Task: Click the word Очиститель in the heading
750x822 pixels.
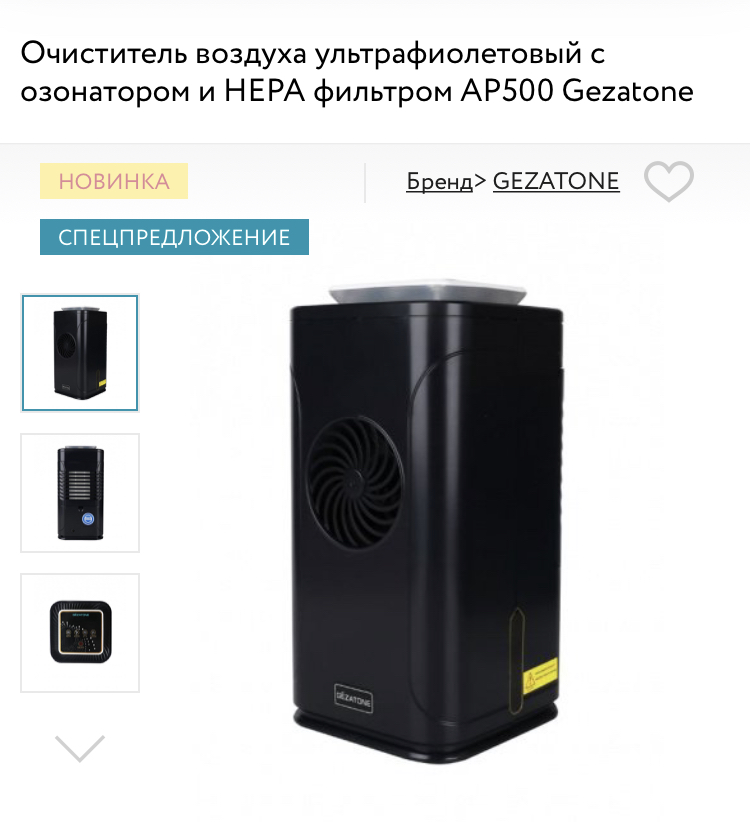Action: click(x=104, y=53)
